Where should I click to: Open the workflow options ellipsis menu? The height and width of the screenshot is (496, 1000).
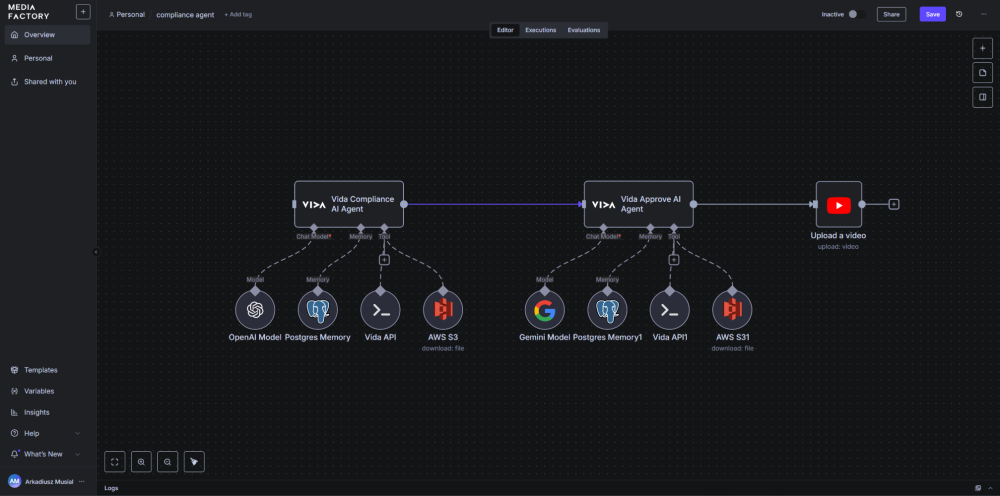tap(983, 14)
